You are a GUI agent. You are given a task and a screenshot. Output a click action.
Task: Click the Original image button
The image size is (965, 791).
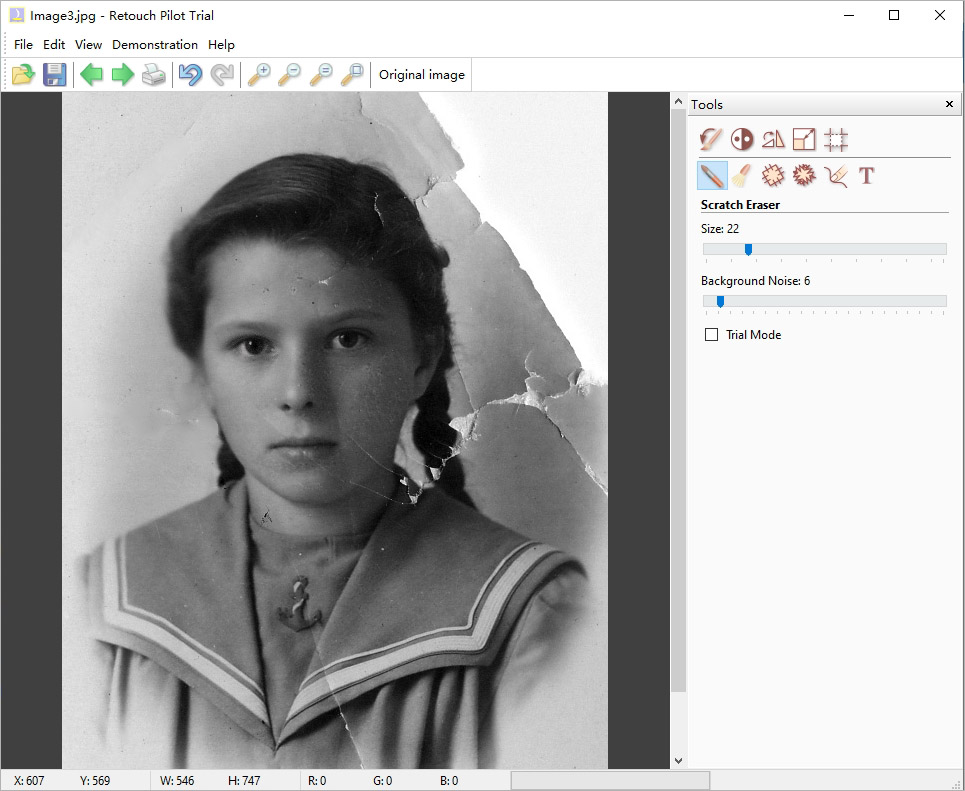(x=421, y=75)
